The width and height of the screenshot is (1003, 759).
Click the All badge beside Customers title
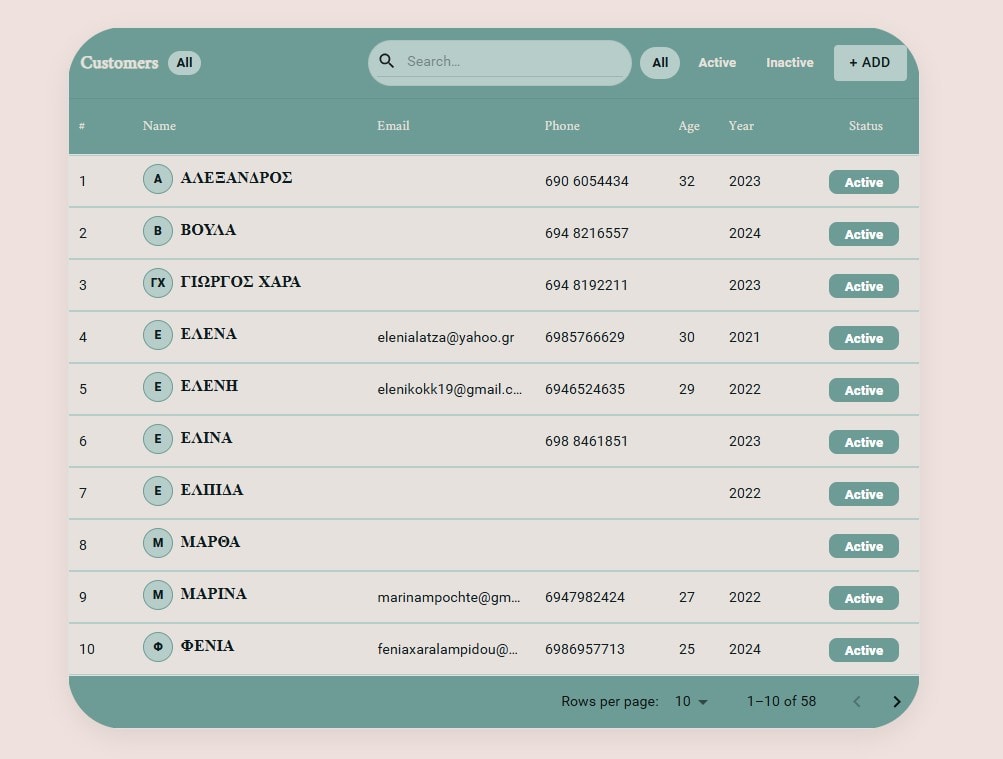click(x=184, y=63)
